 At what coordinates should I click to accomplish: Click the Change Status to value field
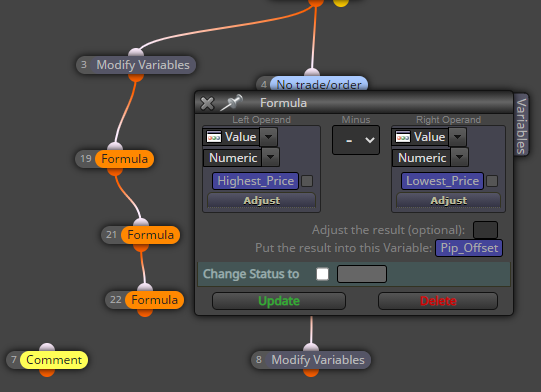coord(362,274)
